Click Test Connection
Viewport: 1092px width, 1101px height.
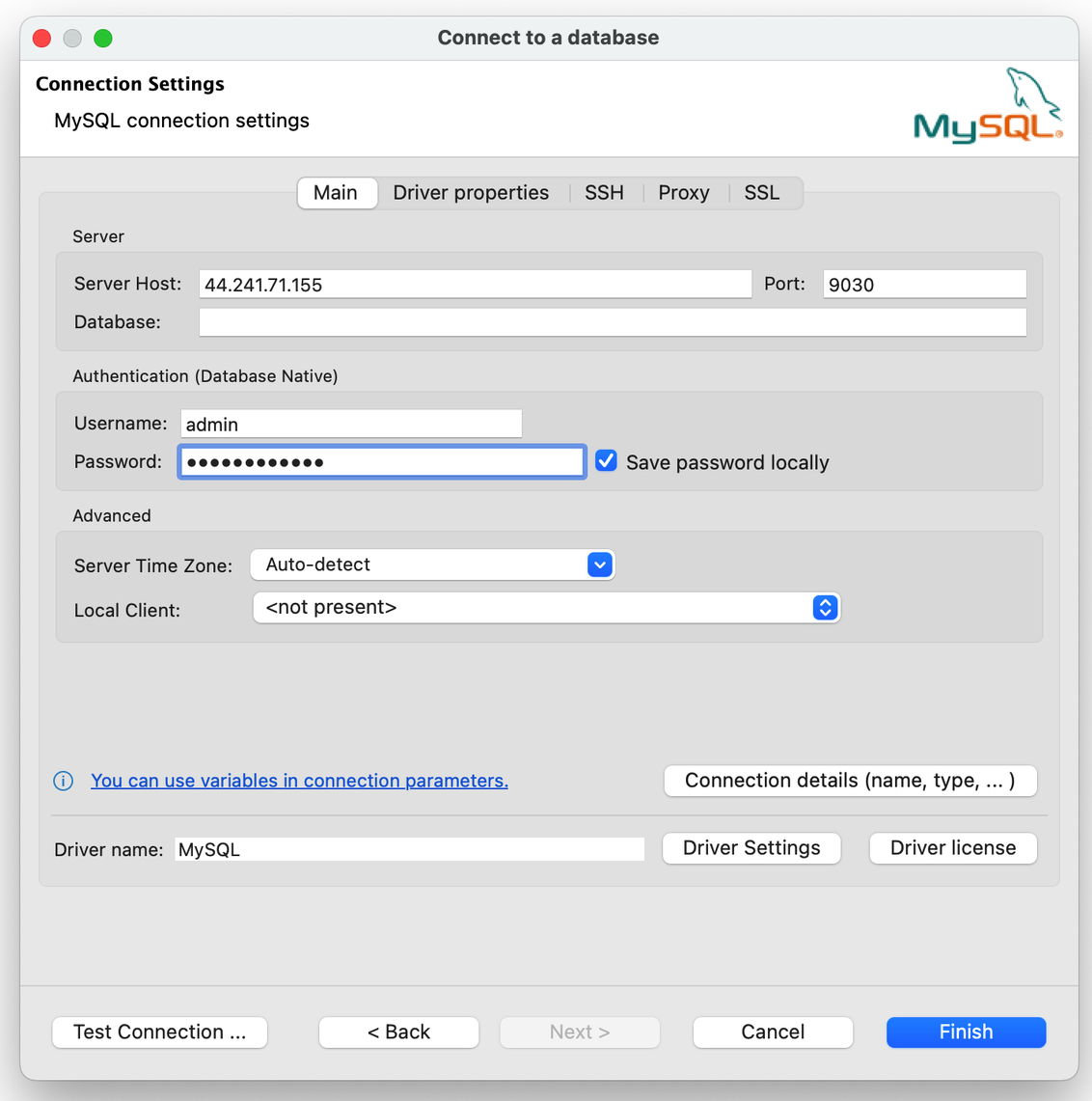pos(159,1032)
